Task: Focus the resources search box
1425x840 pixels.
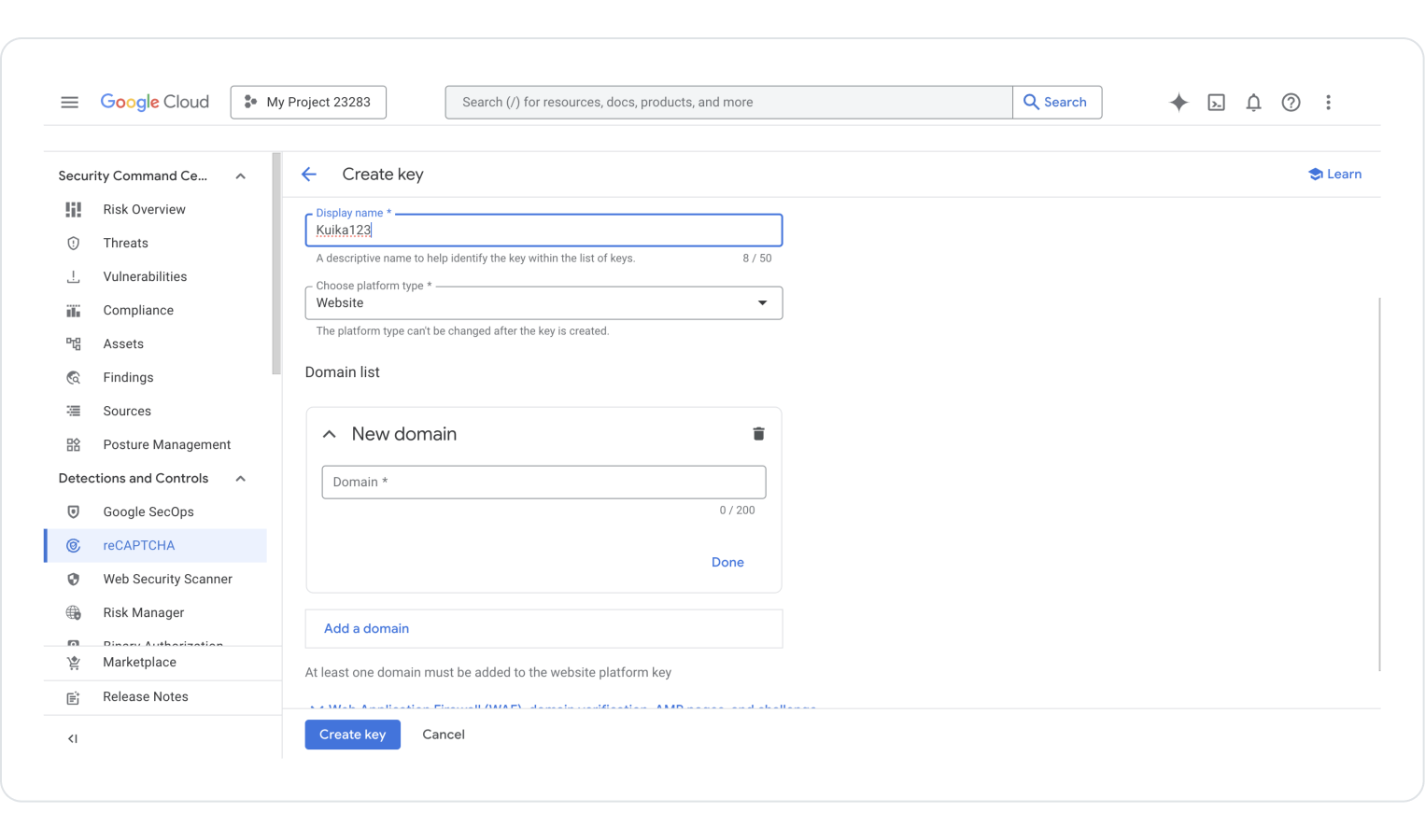Action: point(729,103)
